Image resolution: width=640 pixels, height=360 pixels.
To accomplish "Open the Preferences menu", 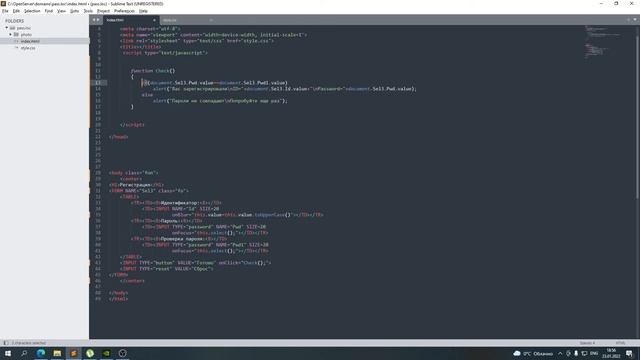I will [124, 11].
